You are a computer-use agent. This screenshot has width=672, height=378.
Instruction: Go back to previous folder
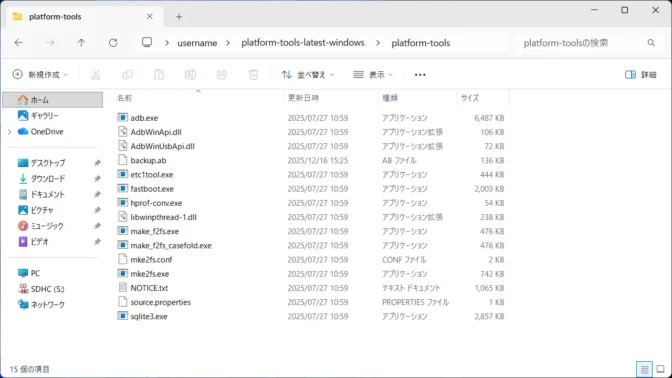coord(18,42)
